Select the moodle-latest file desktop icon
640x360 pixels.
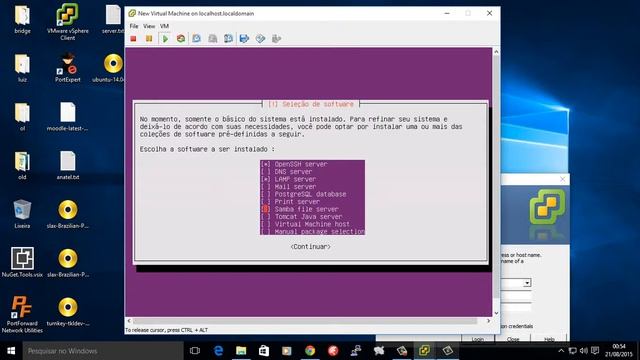[x=67, y=117]
